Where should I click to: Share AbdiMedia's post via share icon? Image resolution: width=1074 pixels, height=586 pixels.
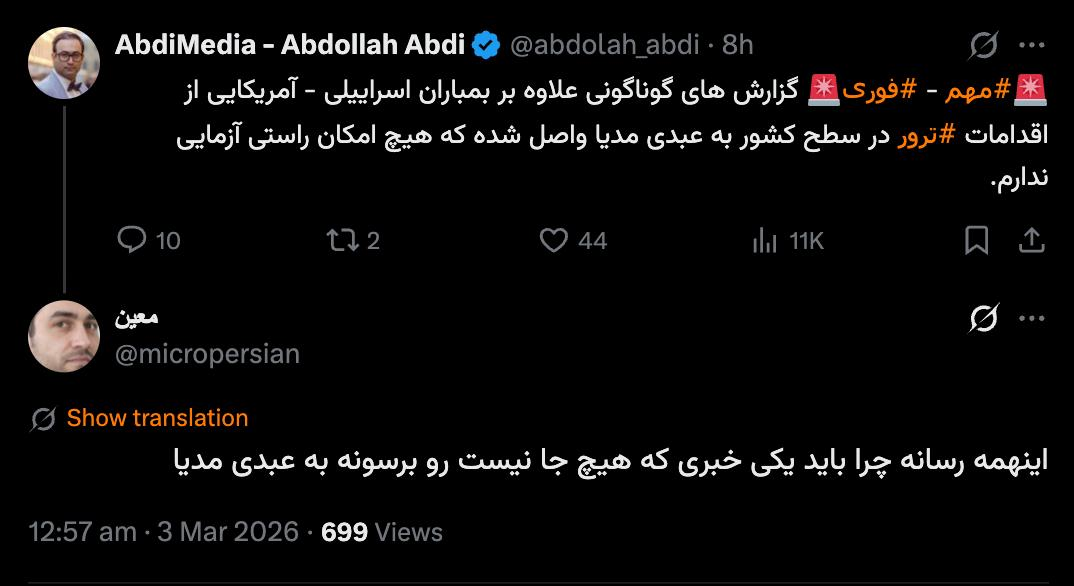(1031, 241)
